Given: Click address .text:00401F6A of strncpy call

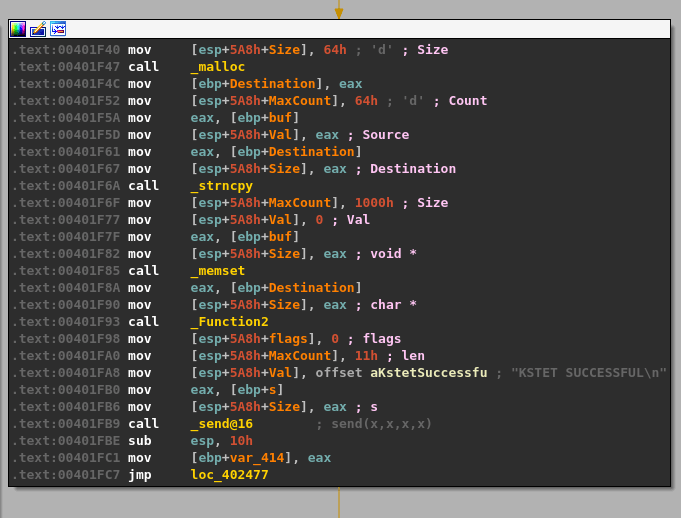Looking at the screenshot, I should click(65, 186).
